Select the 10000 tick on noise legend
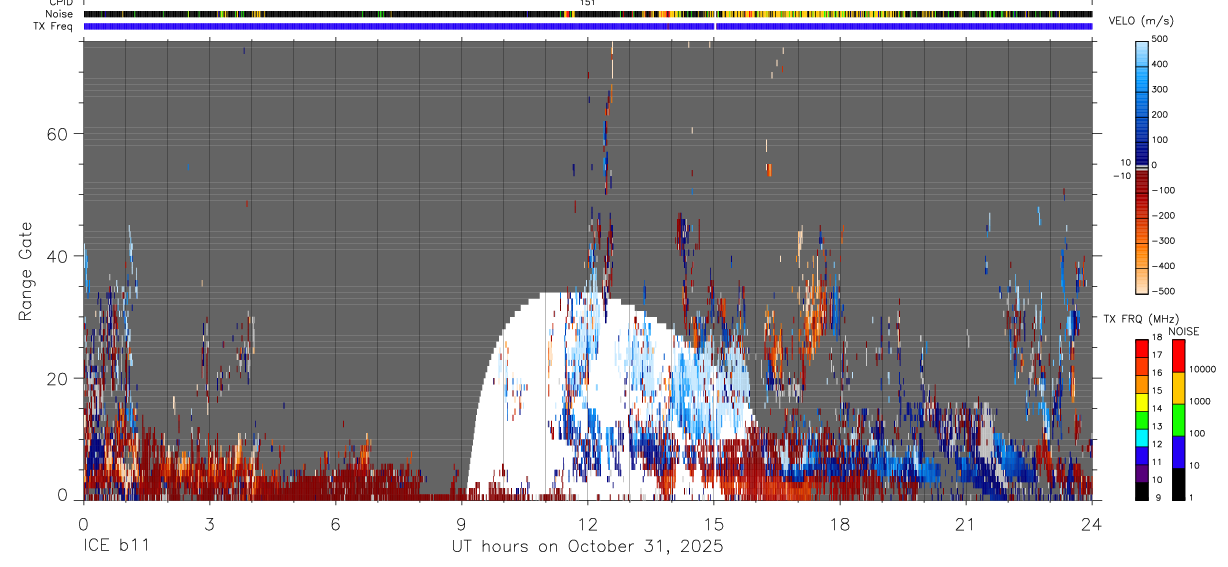1228x567 pixels. (1204, 370)
